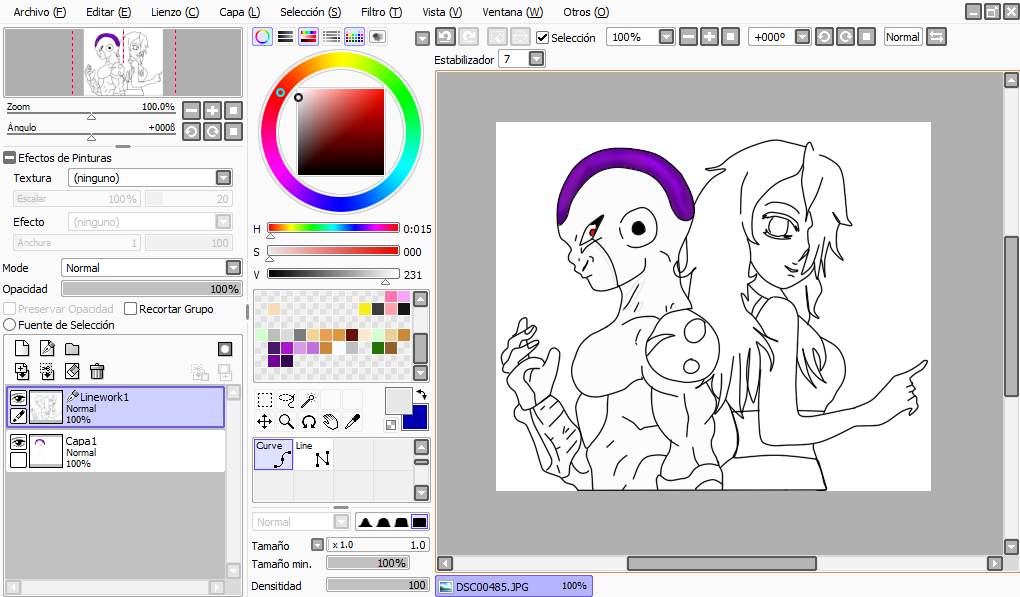Transfer layer down icon
Viewport: 1020px width, 597px height.
(x=22, y=372)
